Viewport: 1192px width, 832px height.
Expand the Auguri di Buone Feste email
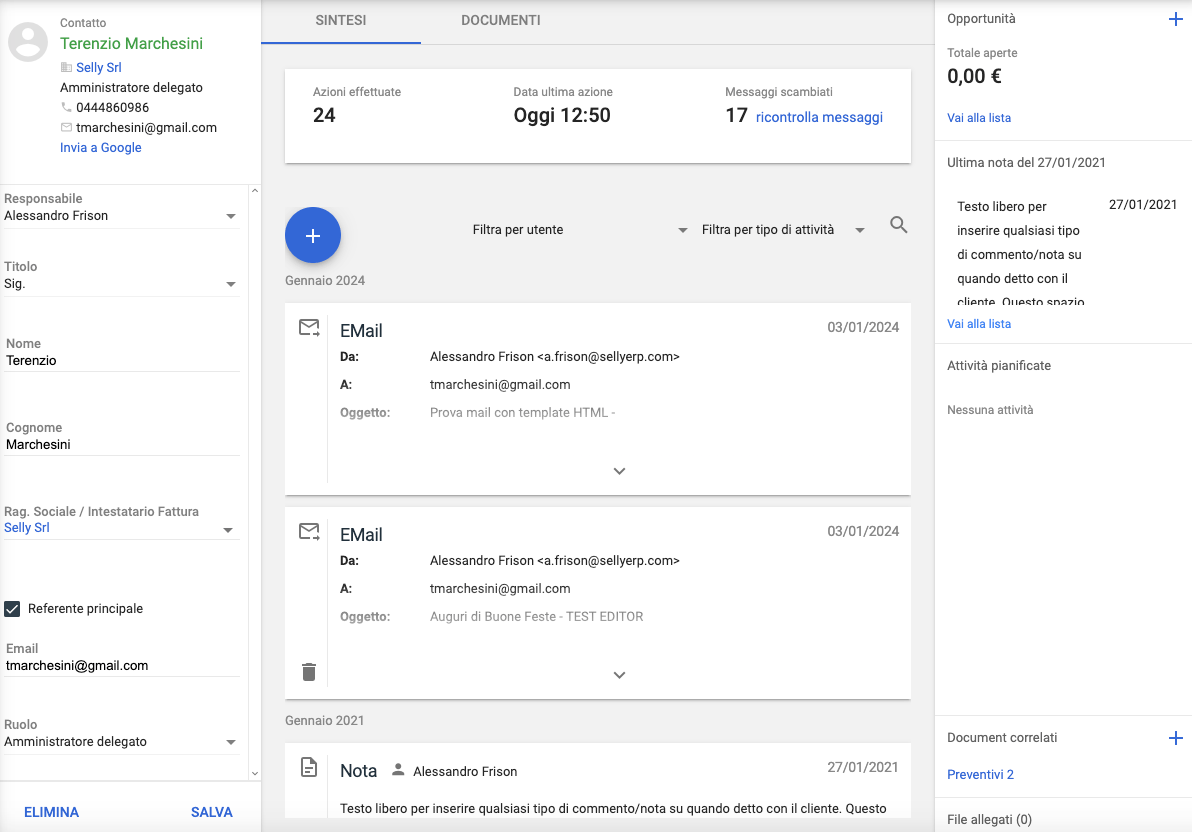[619, 675]
